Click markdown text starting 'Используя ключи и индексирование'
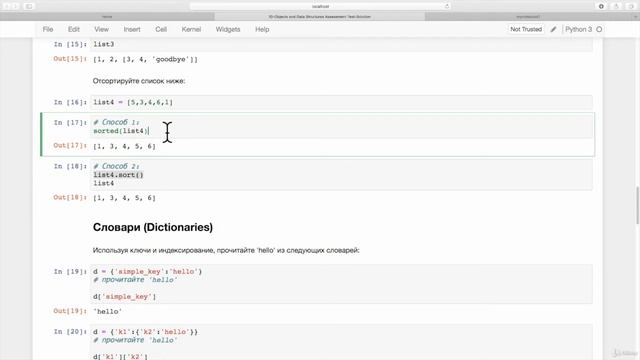 (226, 250)
